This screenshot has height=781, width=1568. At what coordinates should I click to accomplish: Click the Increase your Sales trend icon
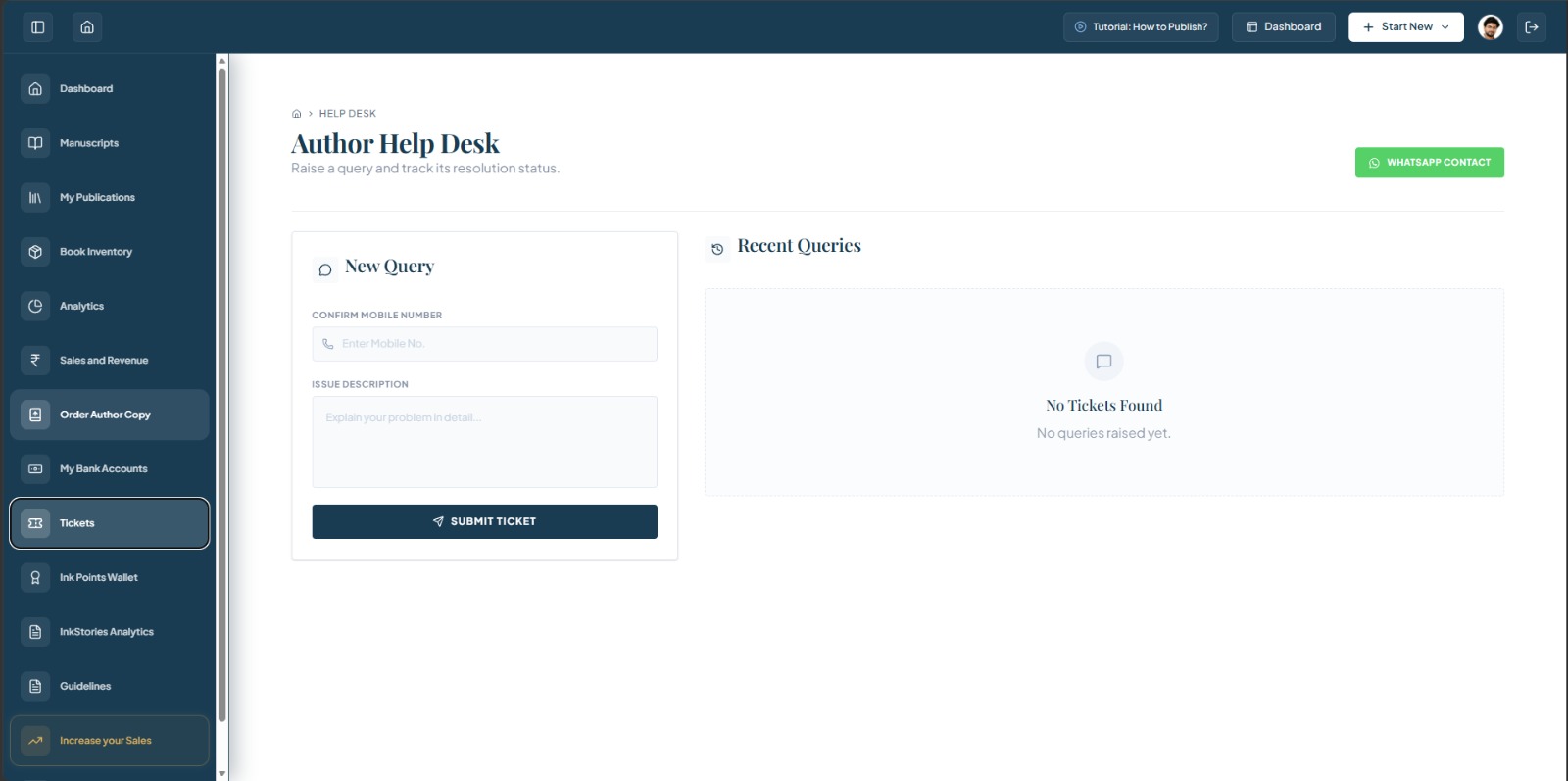(x=35, y=741)
